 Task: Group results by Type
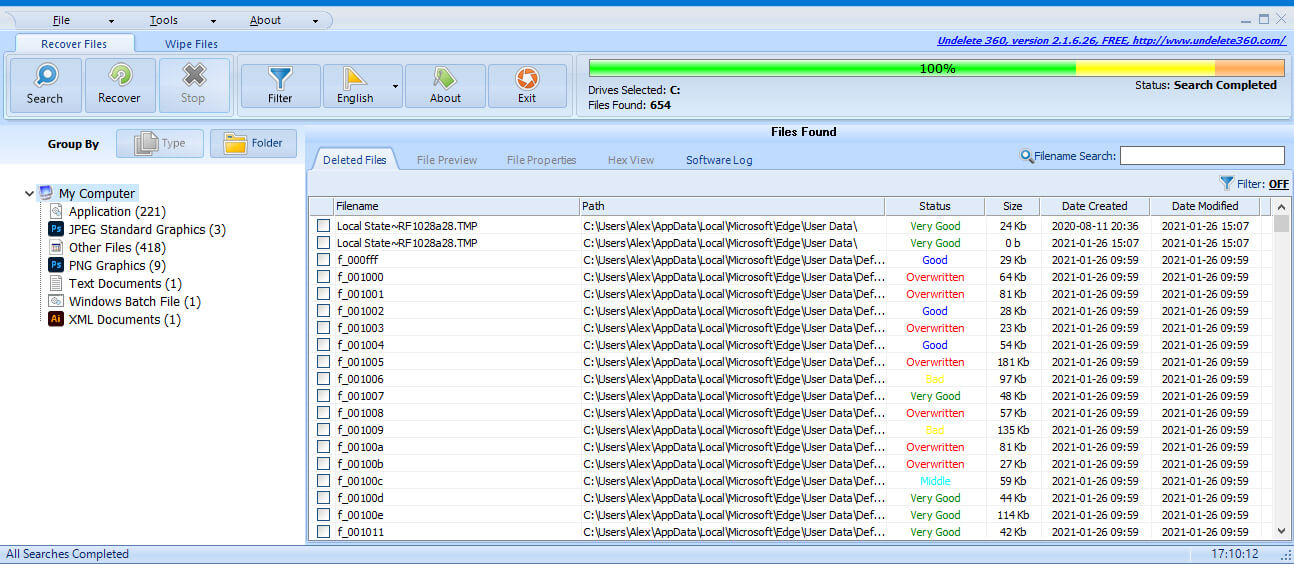pos(160,143)
